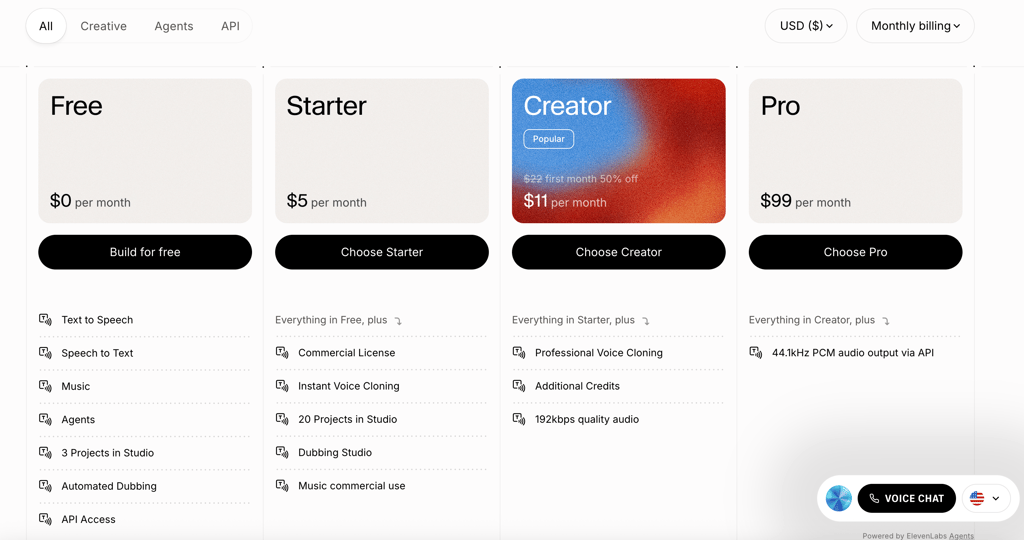The image size is (1024, 540).
Task: Click the icon beside Text to Speech
Action: point(45,320)
